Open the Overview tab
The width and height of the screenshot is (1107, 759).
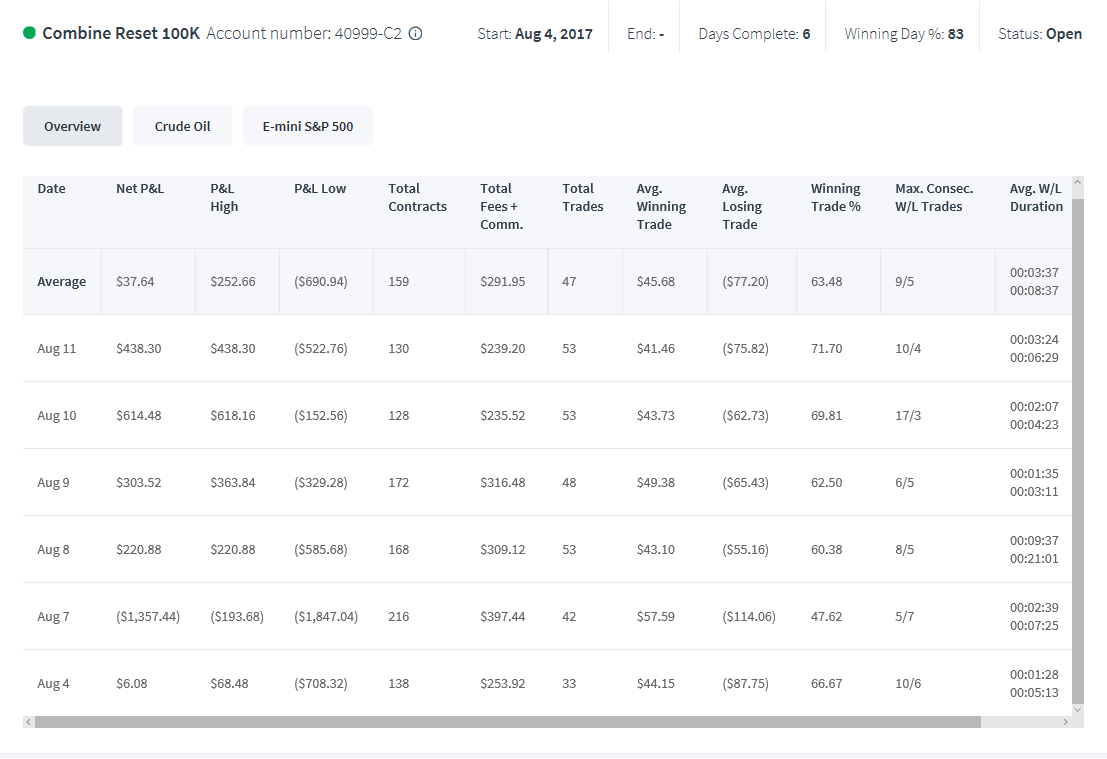coord(73,126)
